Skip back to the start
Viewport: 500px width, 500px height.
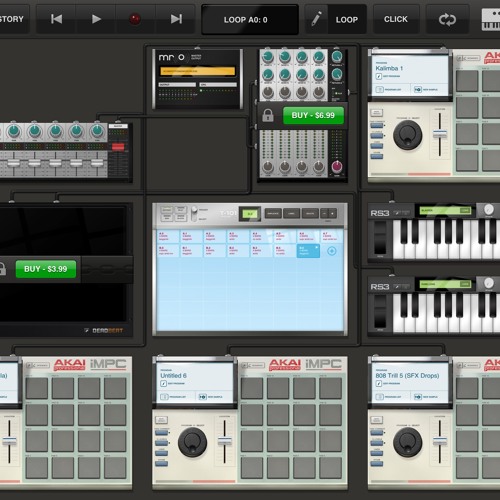[x=56, y=19]
